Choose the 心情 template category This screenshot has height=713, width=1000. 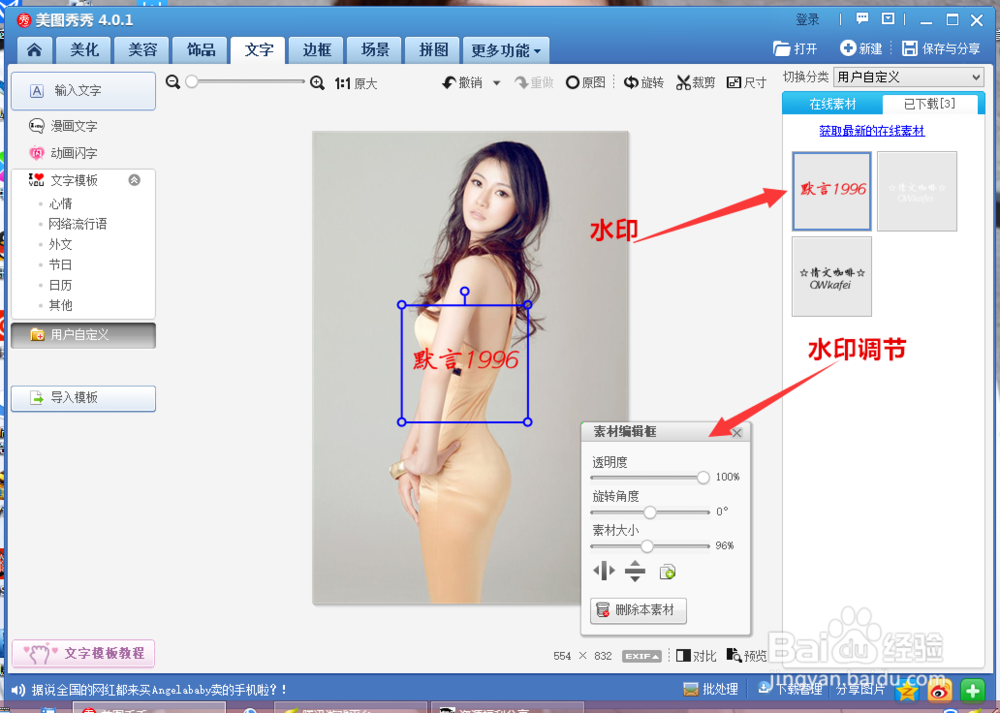click(x=61, y=203)
